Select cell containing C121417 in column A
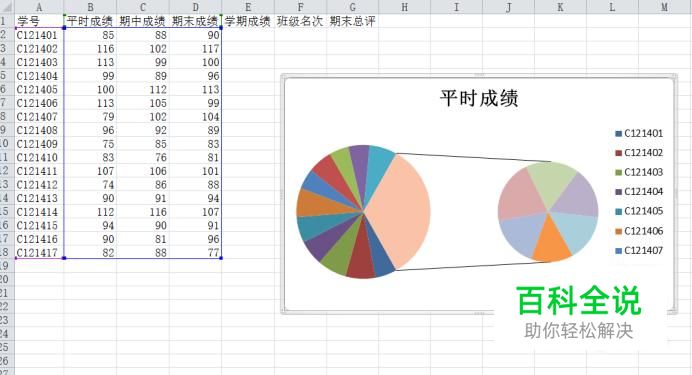Screen dimensions: 692x375 click(x=39, y=252)
